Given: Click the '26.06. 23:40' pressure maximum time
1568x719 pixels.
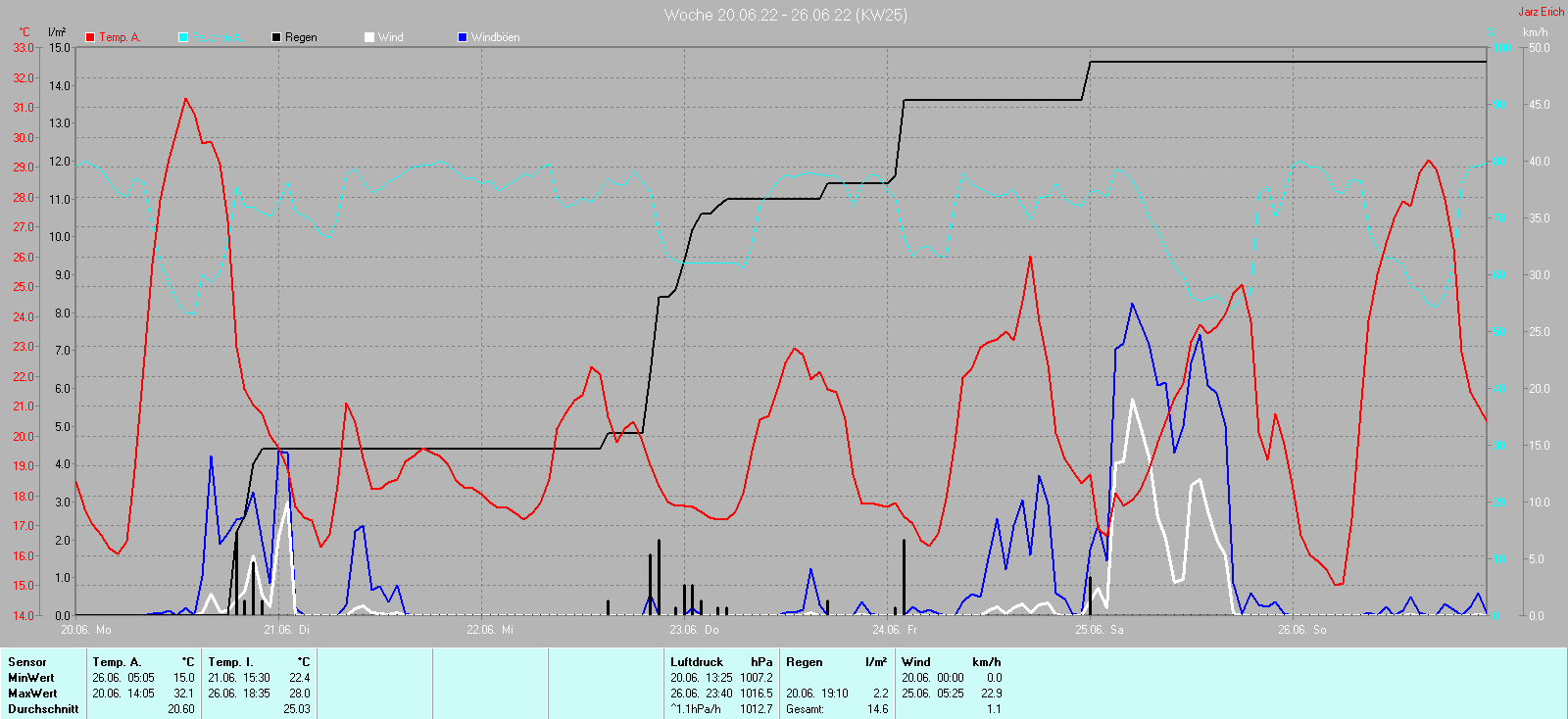Looking at the screenshot, I should 702,694.
